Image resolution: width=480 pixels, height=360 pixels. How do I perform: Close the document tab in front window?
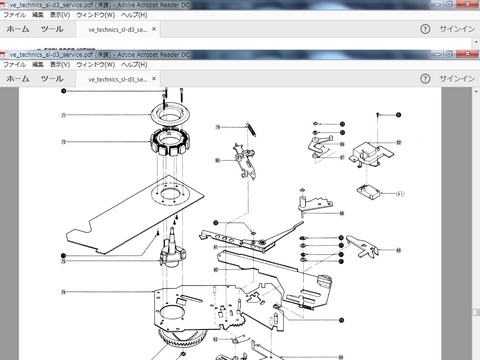point(154,79)
